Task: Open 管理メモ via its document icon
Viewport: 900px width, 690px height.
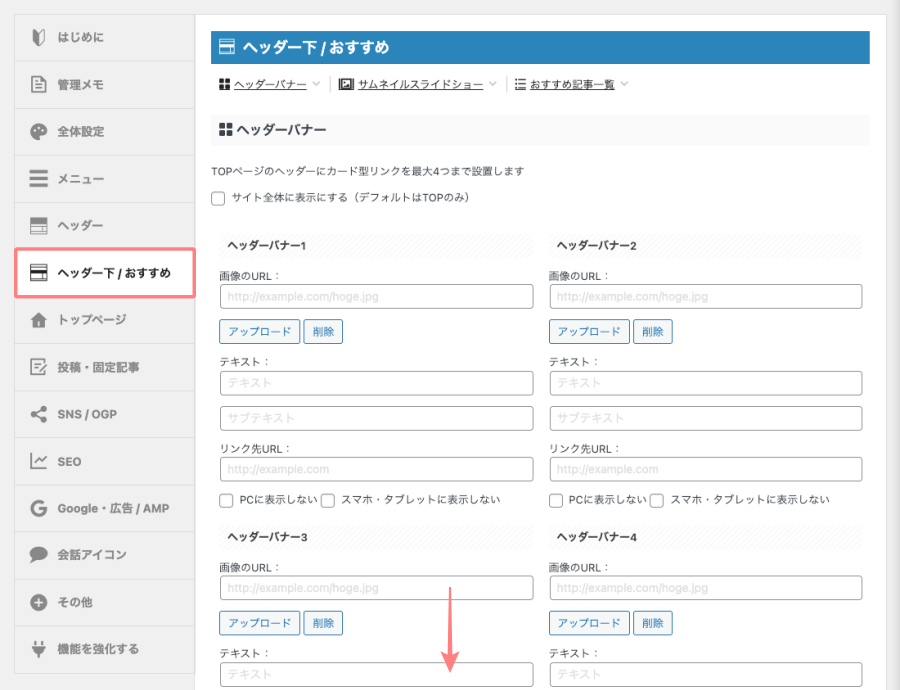Action: [39, 85]
